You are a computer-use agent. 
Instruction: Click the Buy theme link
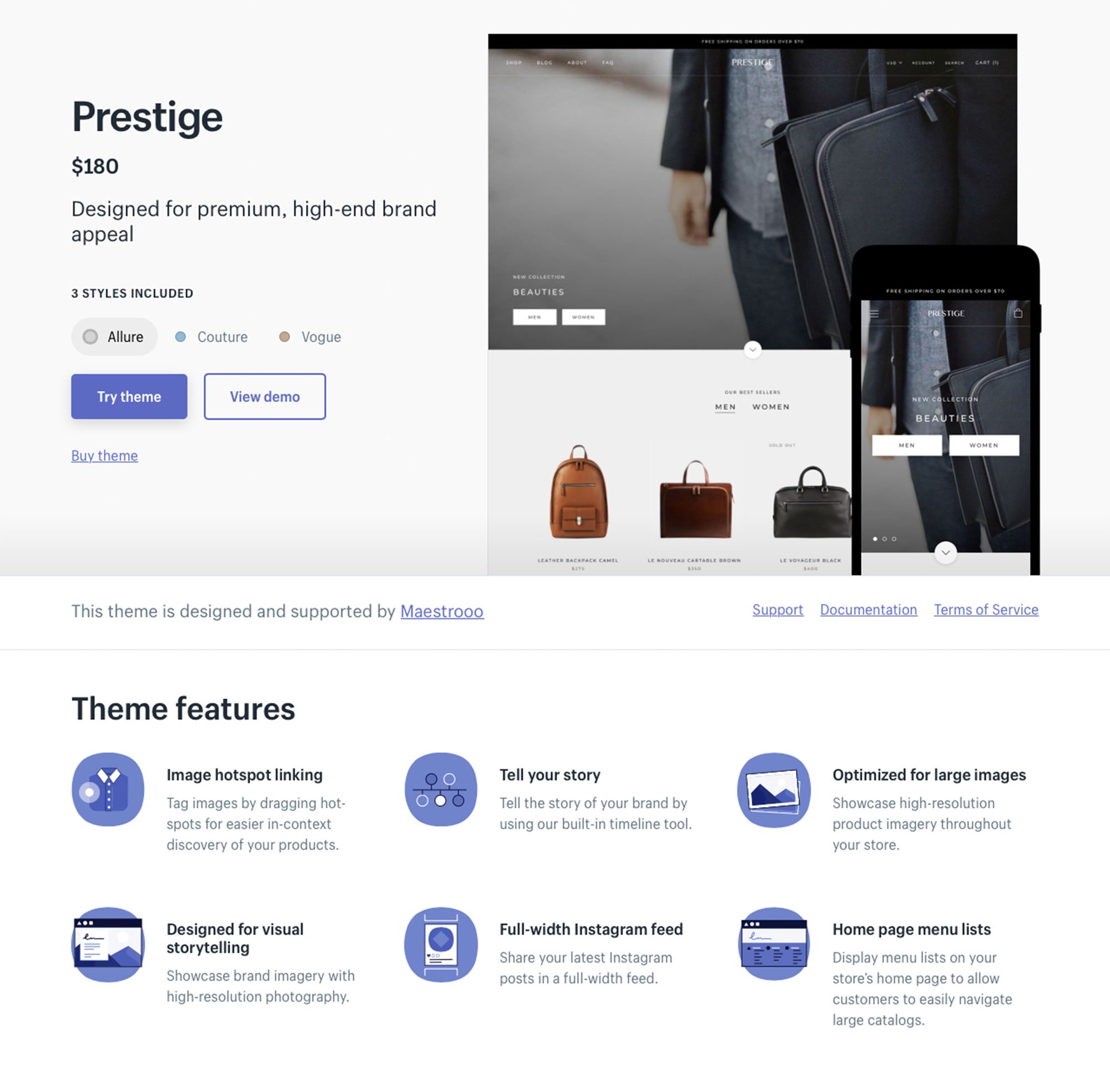[x=104, y=454]
